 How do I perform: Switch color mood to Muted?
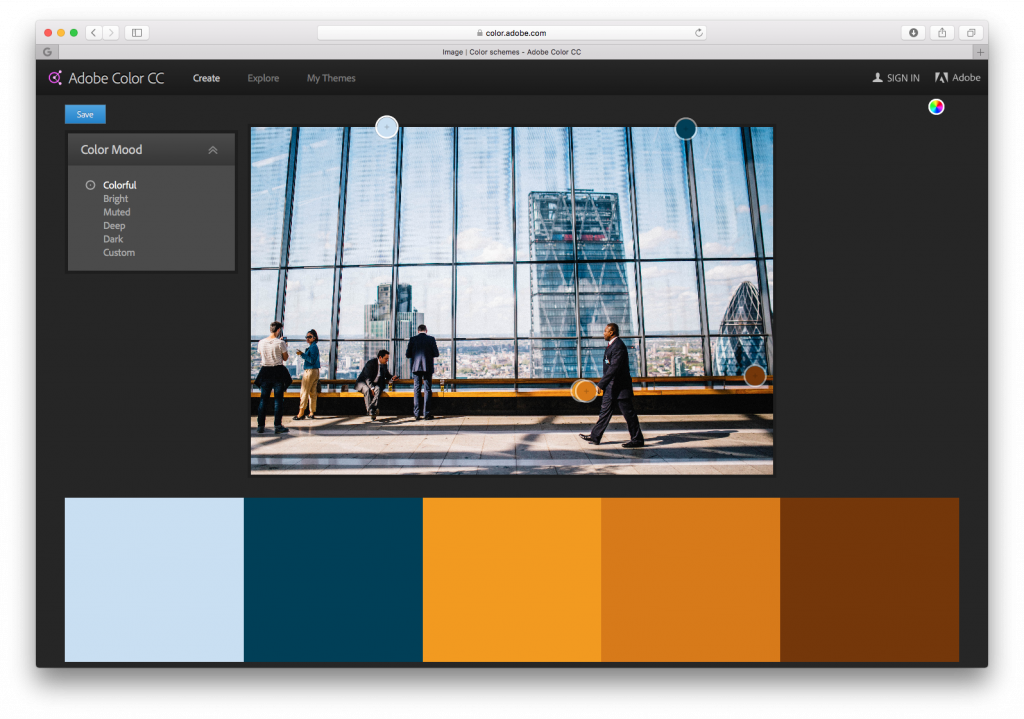(x=116, y=211)
